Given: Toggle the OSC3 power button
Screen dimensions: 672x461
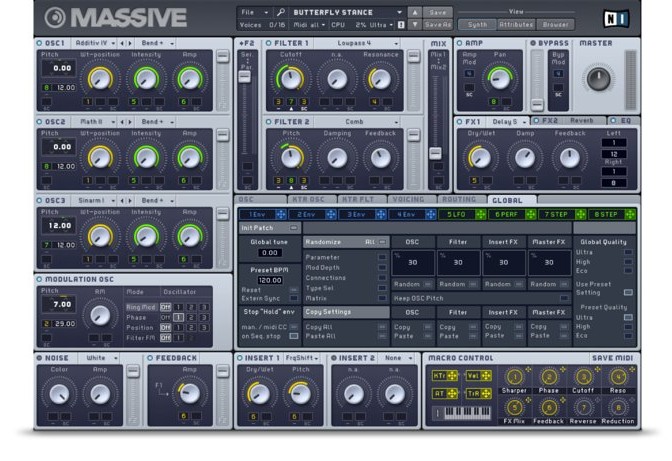Looking at the screenshot, I should [x=39, y=201].
